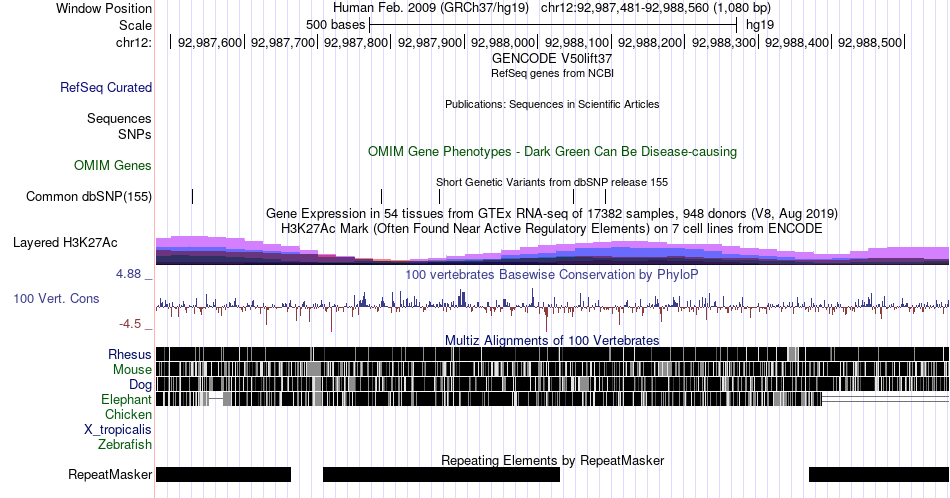The image size is (950, 498).
Task: Click the SNPs track label
Action: (x=135, y=134)
